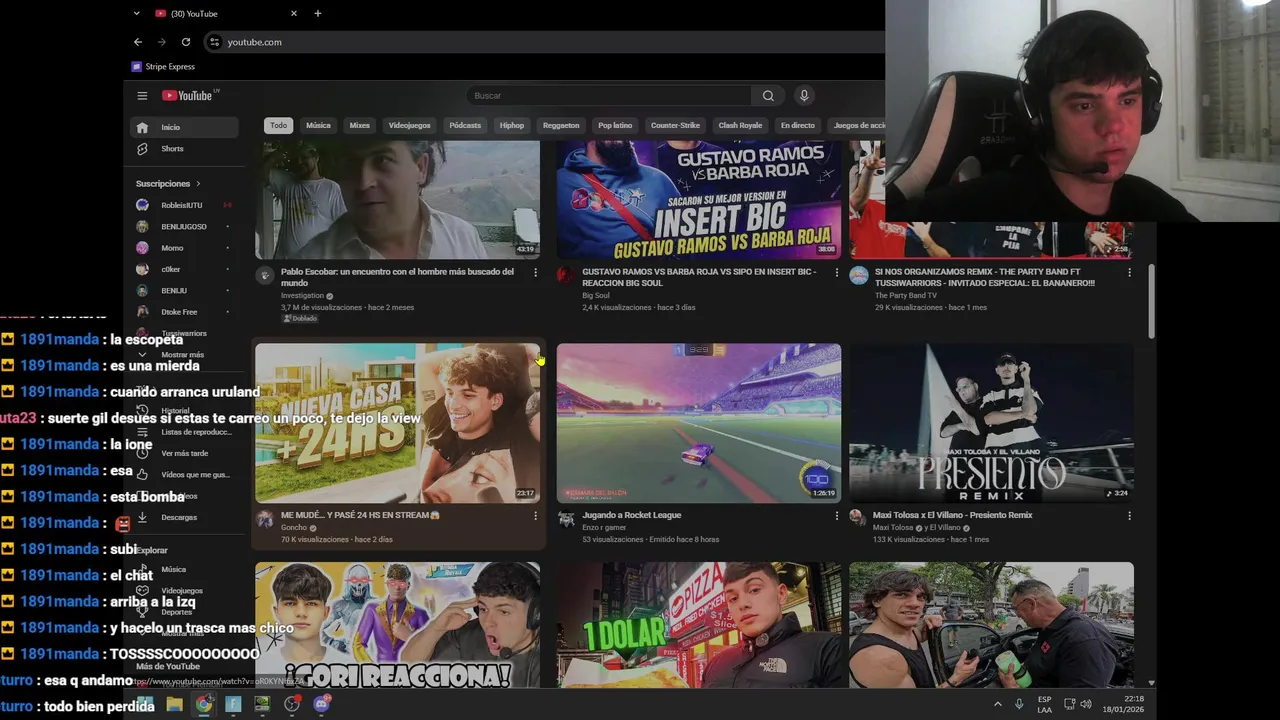Open the tab search dropdown chevron
Viewport: 1280px width, 720px height.
click(136, 13)
